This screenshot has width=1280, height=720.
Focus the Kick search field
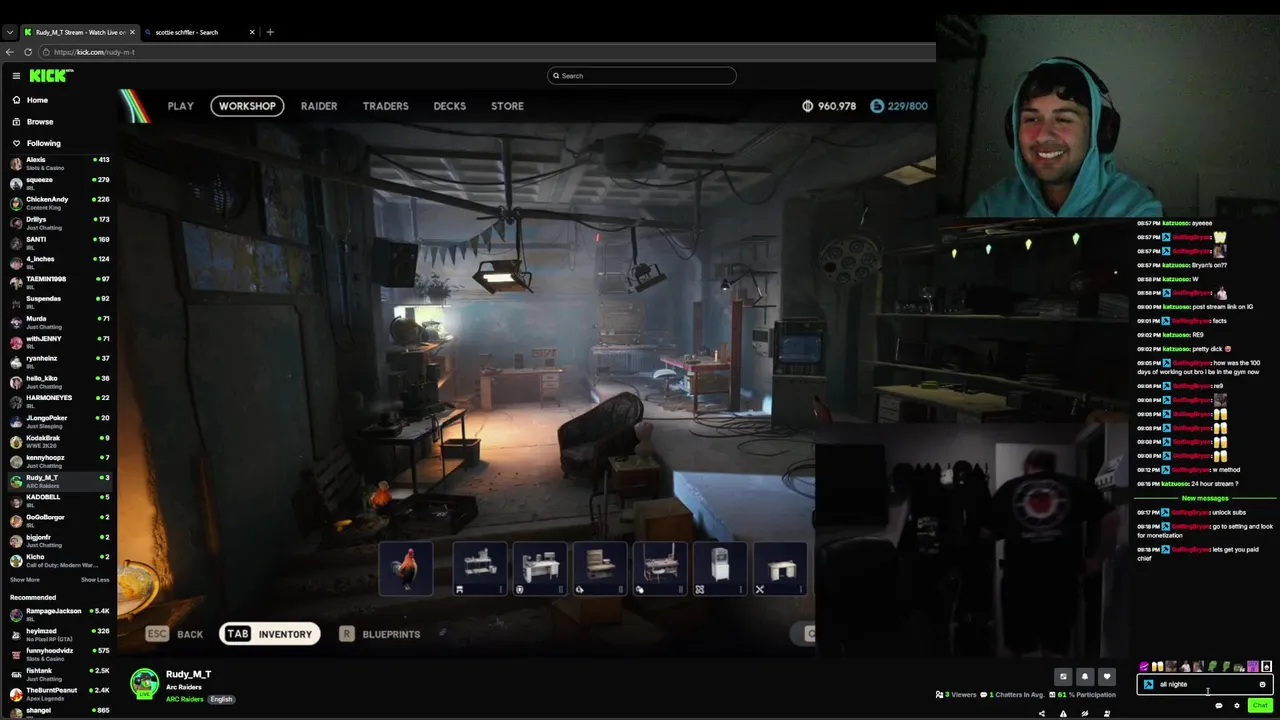[641, 76]
